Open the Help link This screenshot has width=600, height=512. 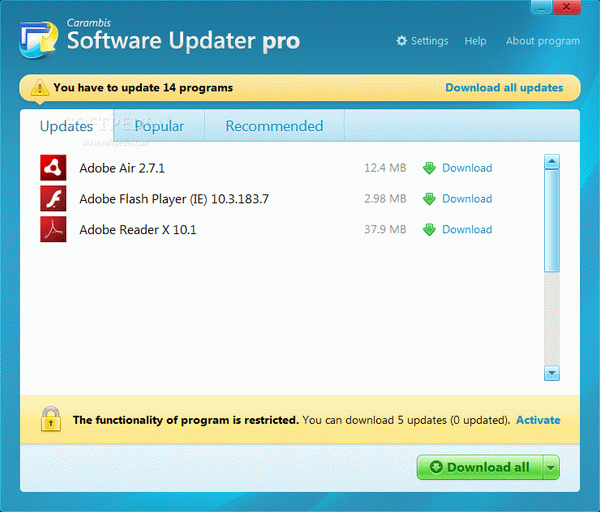coord(475,41)
